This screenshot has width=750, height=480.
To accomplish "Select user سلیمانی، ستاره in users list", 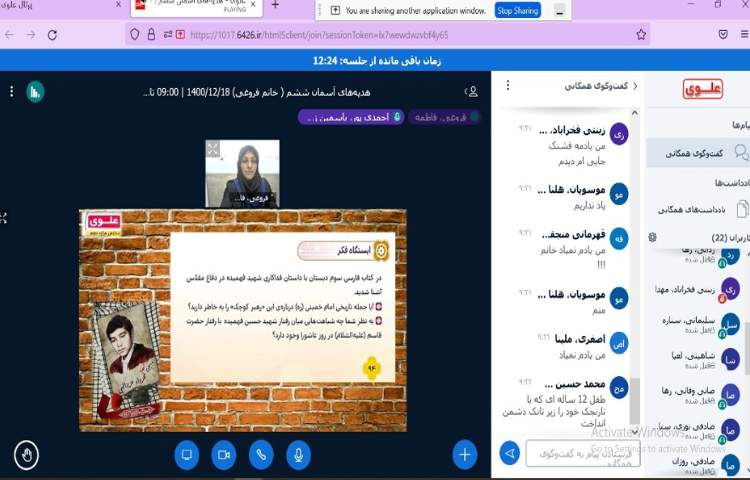I will point(698,324).
